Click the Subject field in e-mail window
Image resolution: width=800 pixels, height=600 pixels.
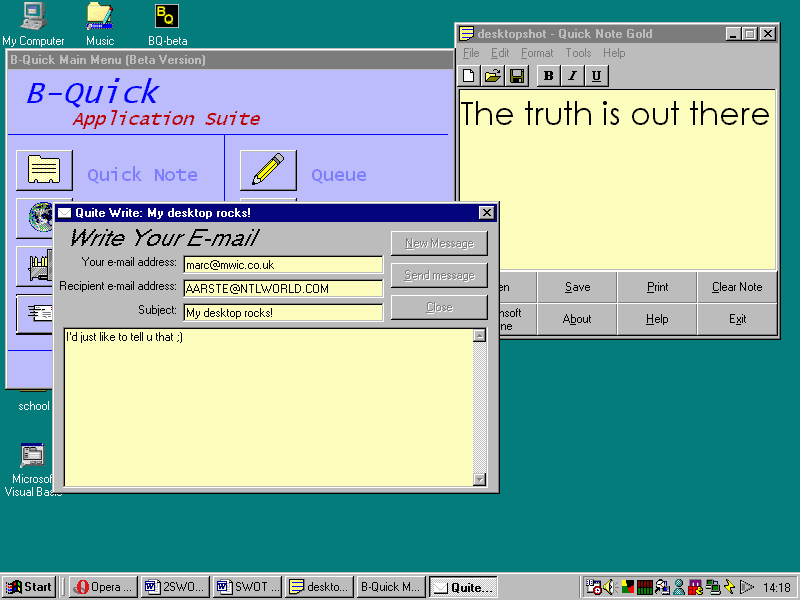283,312
